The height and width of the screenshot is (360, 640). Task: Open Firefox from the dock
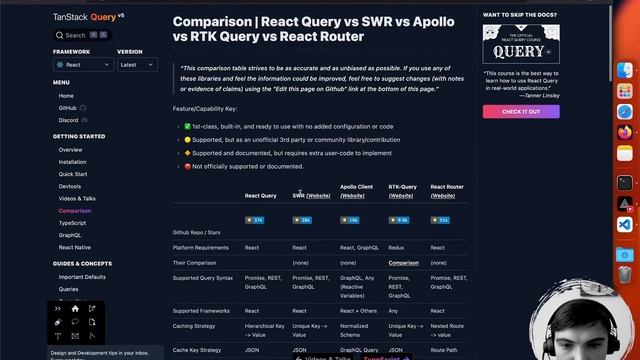(624, 133)
